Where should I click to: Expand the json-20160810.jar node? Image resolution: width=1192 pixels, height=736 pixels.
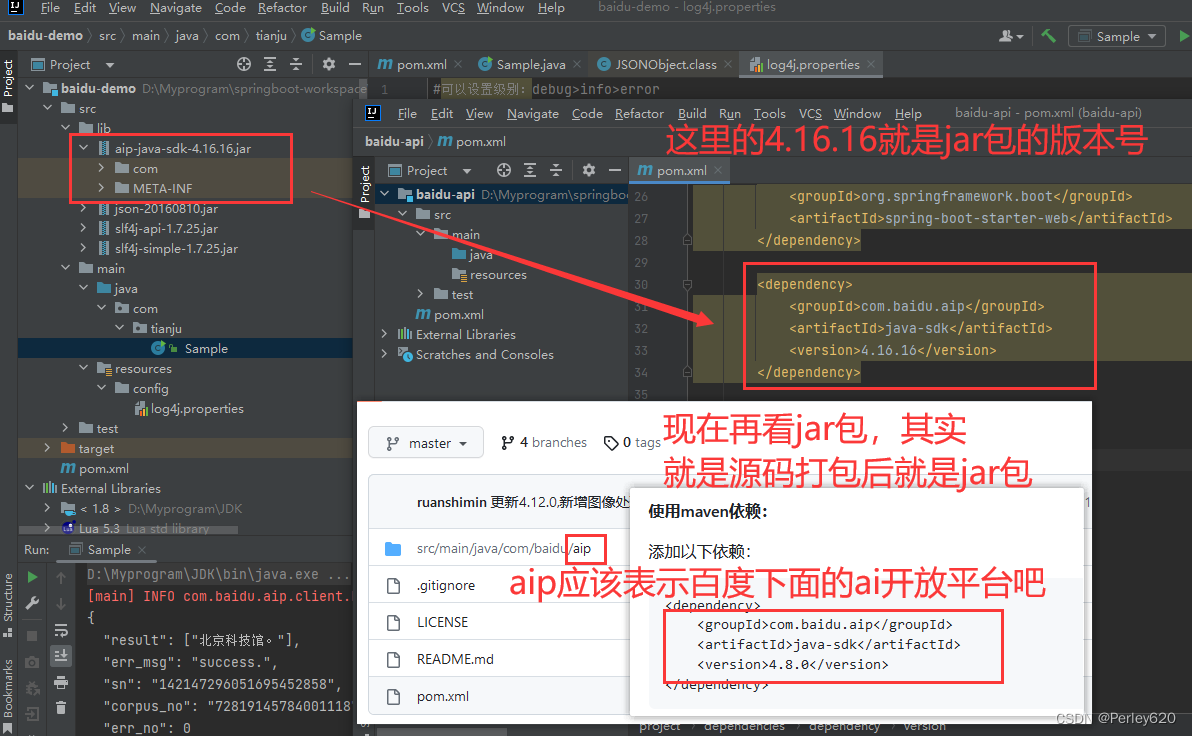pyautogui.click(x=84, y=208)
